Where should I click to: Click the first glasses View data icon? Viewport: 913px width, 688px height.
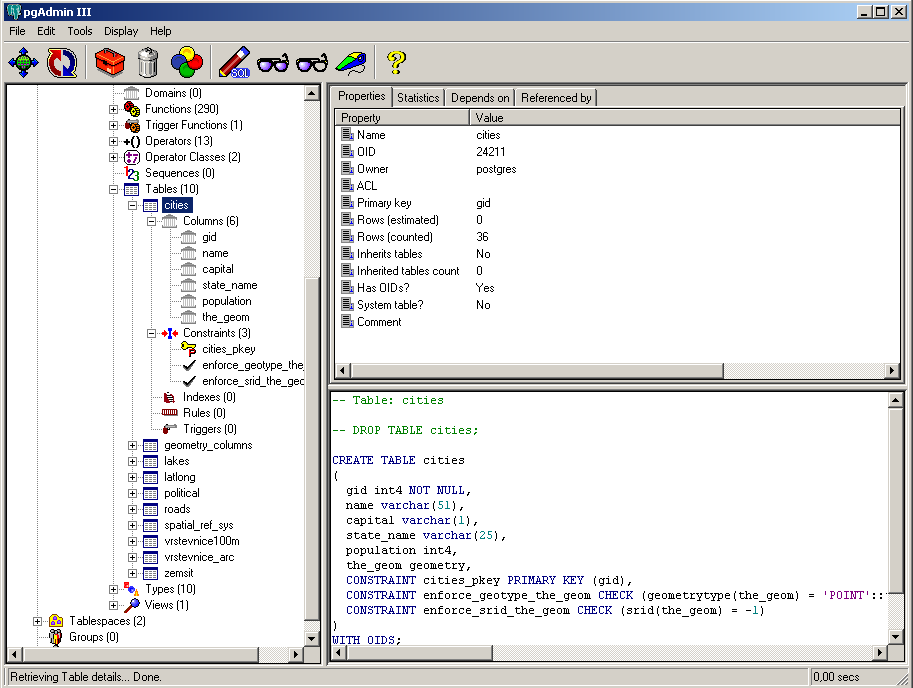tap(273, 62)
